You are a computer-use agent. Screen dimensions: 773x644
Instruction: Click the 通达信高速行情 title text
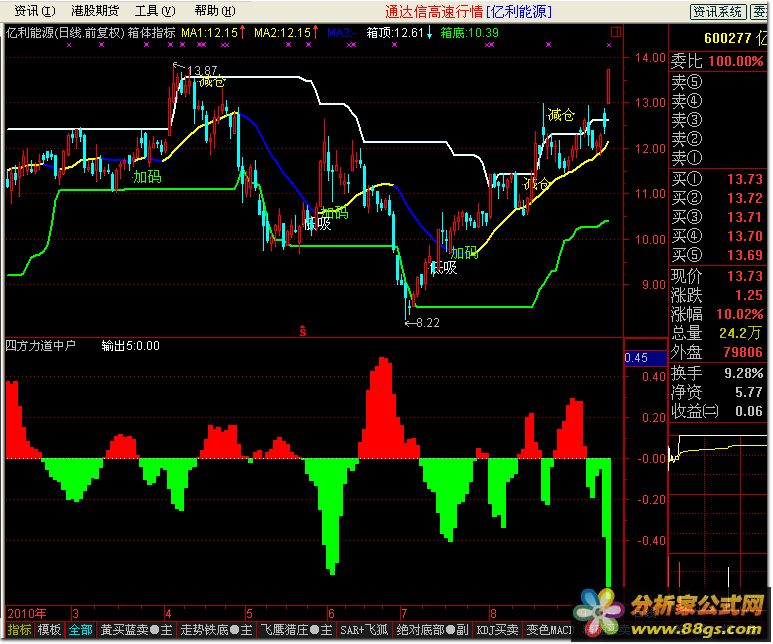[434, 11]
